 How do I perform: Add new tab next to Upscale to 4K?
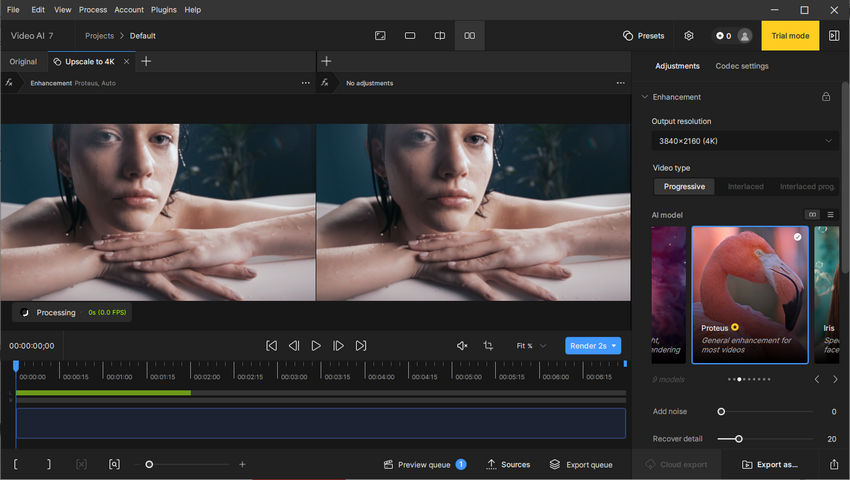[x=146, y=61]
